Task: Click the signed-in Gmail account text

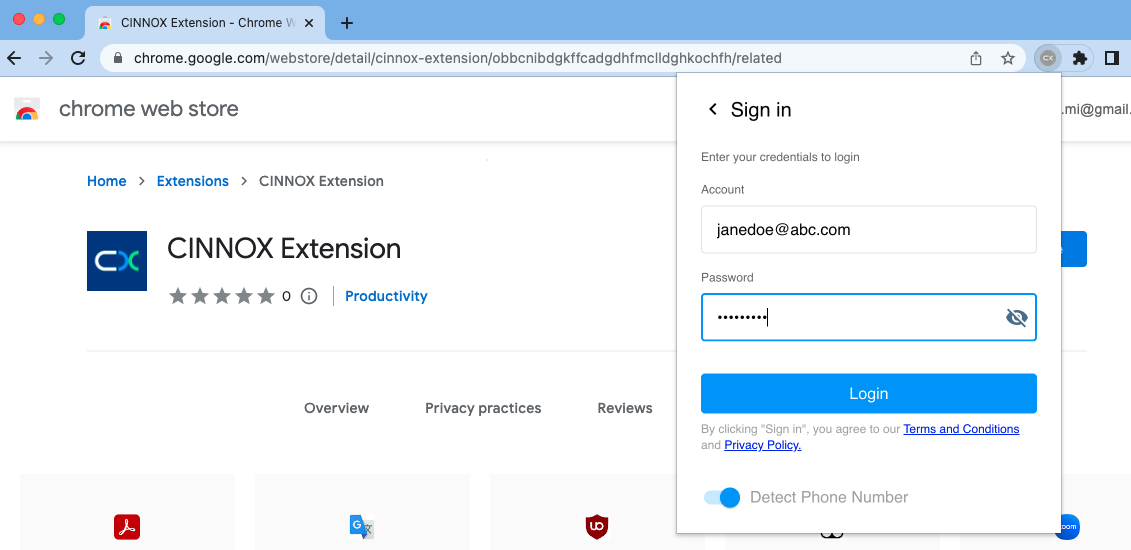Action: (1096, 110)
